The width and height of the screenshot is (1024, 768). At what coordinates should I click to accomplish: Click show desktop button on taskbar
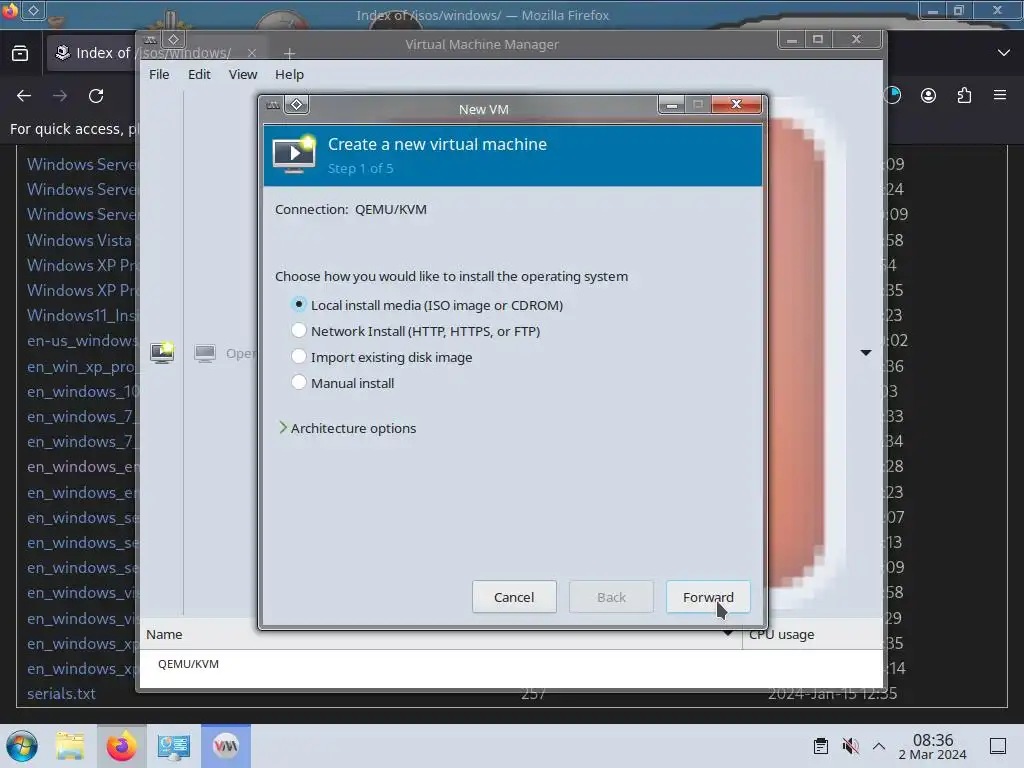[x=998, y=746]
